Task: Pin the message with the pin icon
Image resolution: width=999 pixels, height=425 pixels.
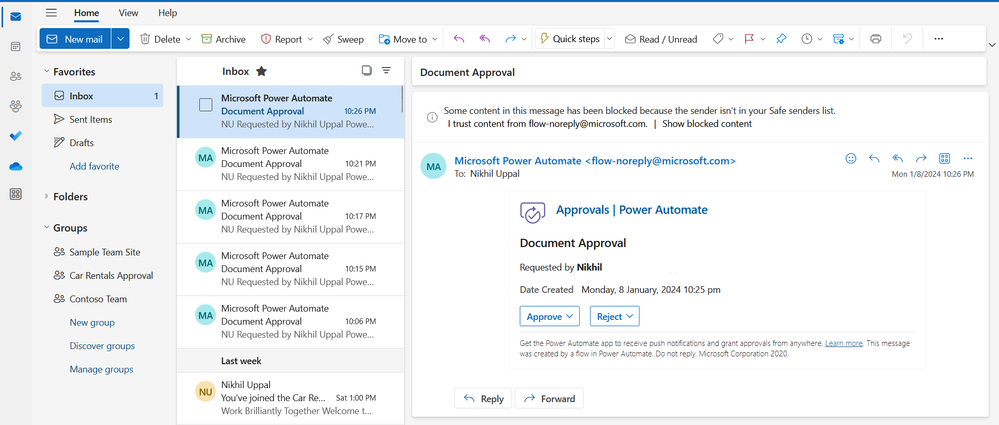Action: [781, 39]
